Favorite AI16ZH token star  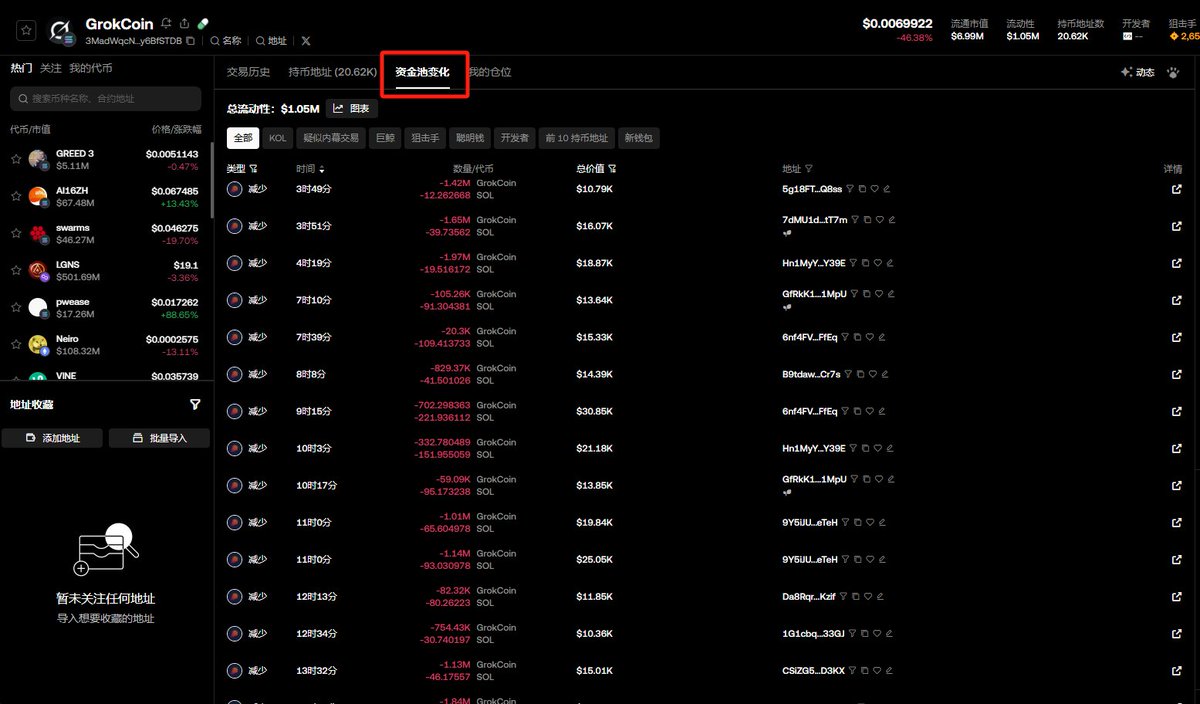(x=16, y=196)
